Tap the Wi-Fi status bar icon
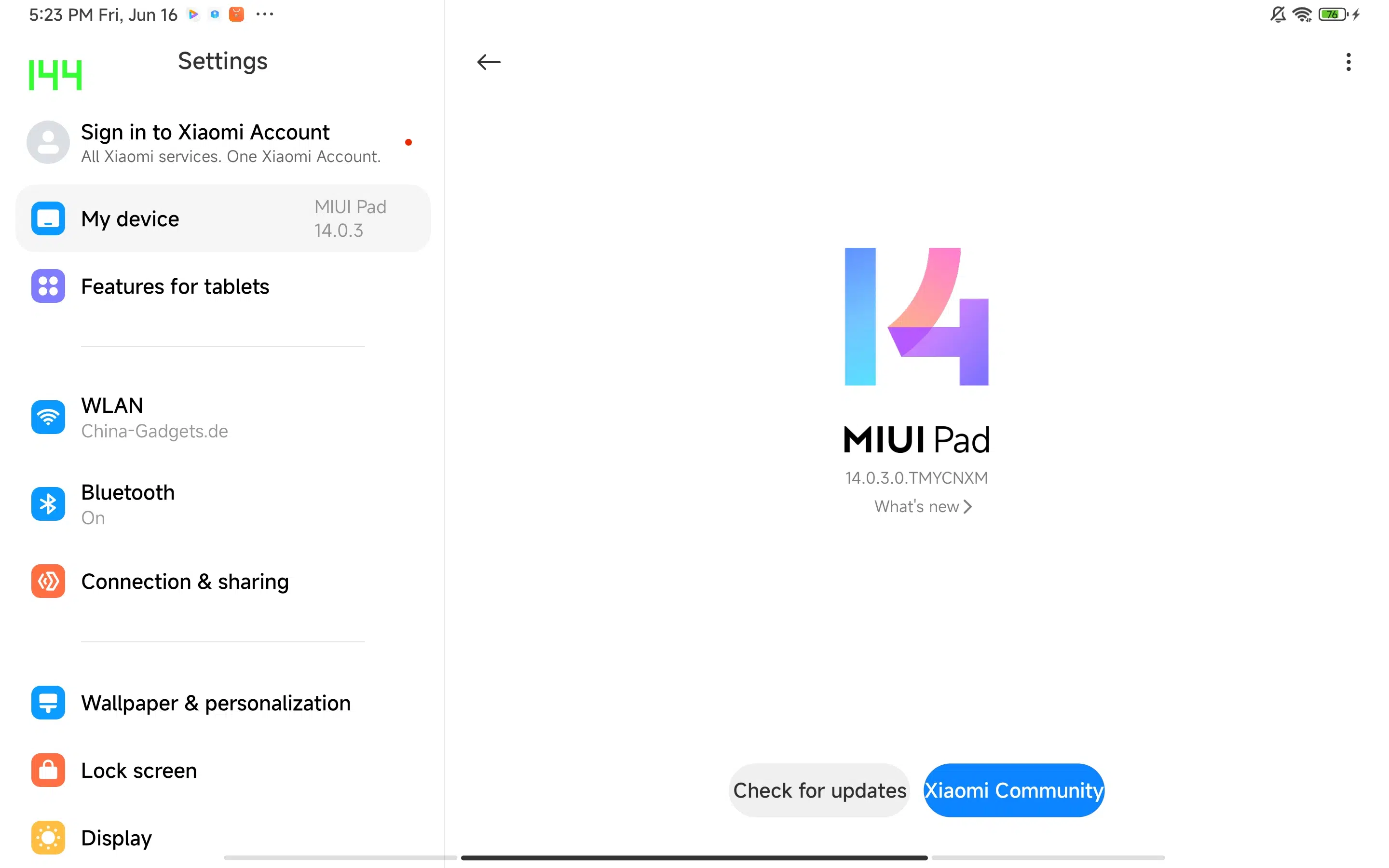The width and height of the screenshot is (1389, 868). (1302, 14)
